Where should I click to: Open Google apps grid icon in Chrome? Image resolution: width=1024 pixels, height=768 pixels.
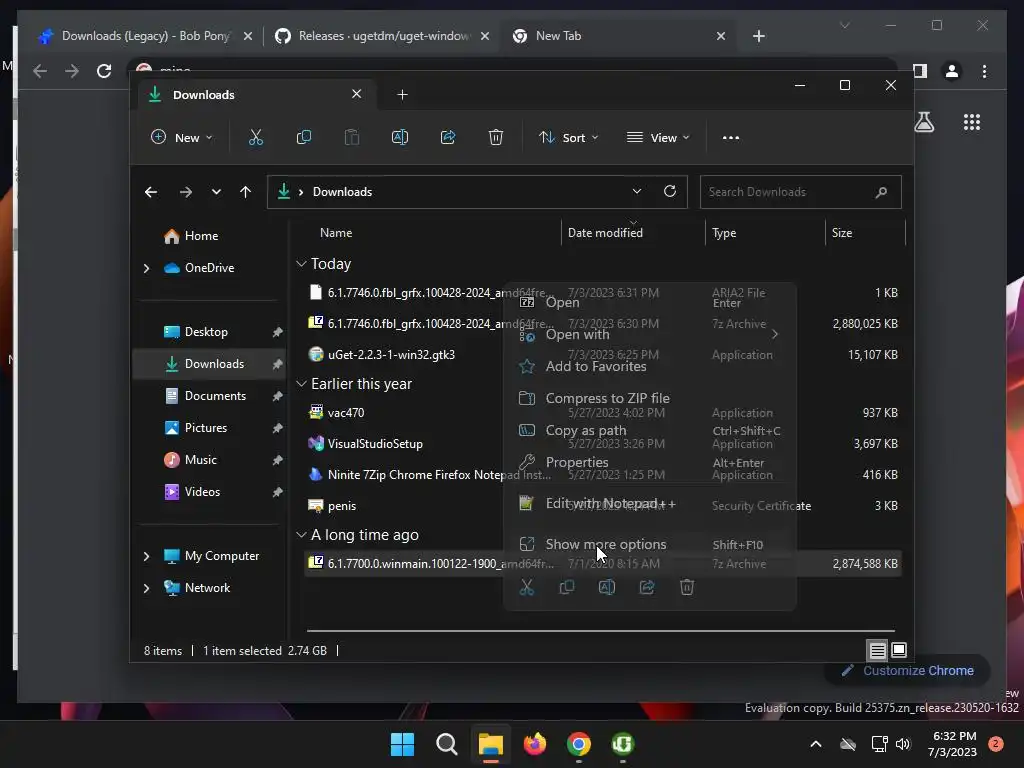pyautogui.click(x=972, y=122)
